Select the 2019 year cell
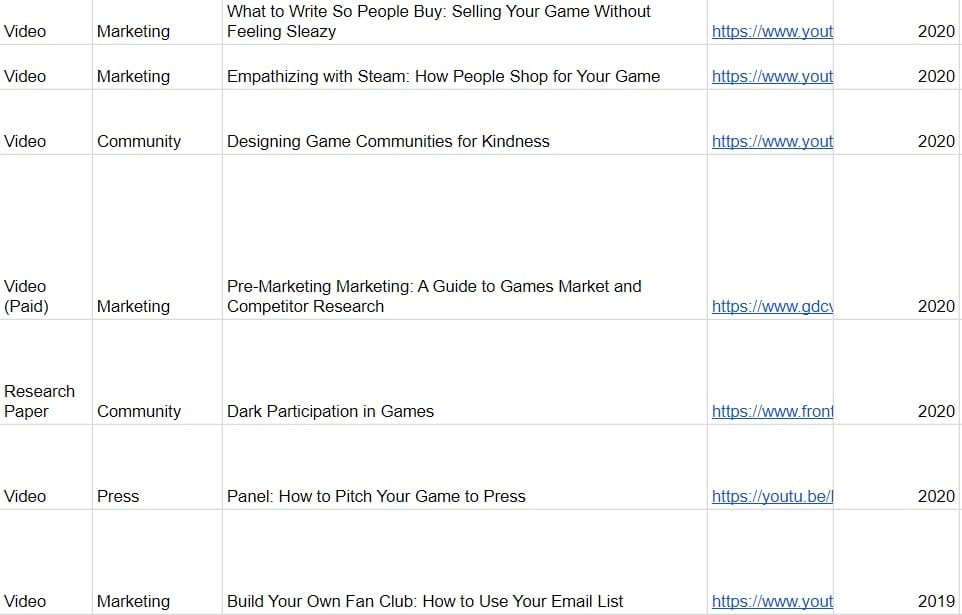 [936, 601]
